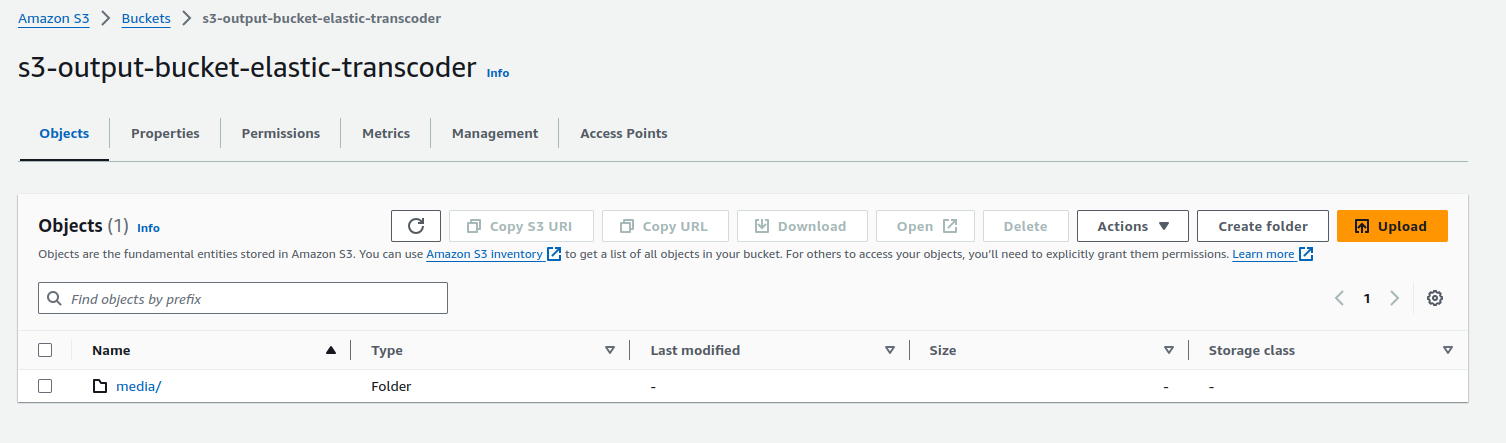Image resolution: width=1506 pixels, height=443 pixels.
Task: Click the Storage class header text
Action: click(x=1251, y=350)
